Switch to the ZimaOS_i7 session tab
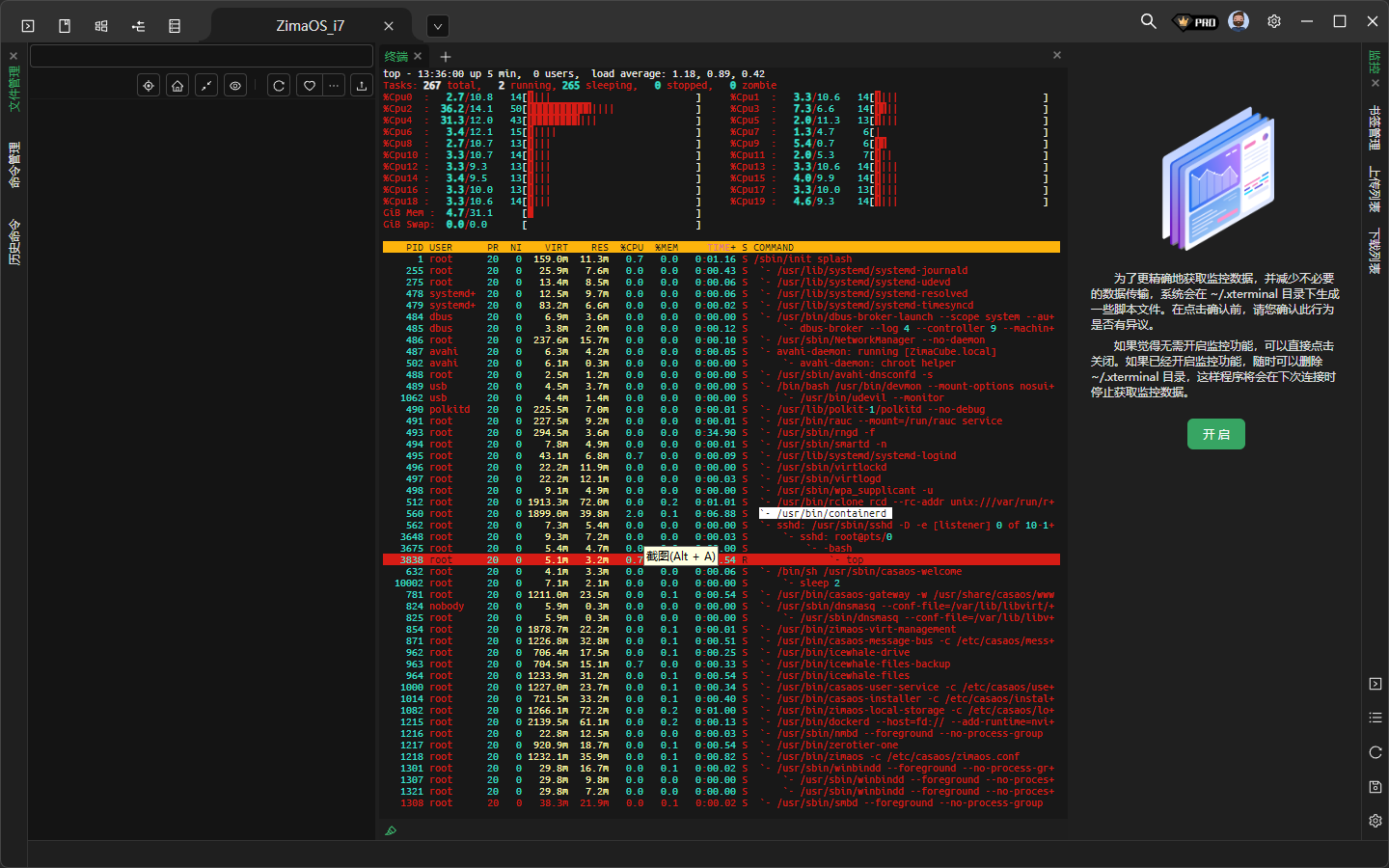Viewport: 1389px width, 868px height. (x=310, y=26)
